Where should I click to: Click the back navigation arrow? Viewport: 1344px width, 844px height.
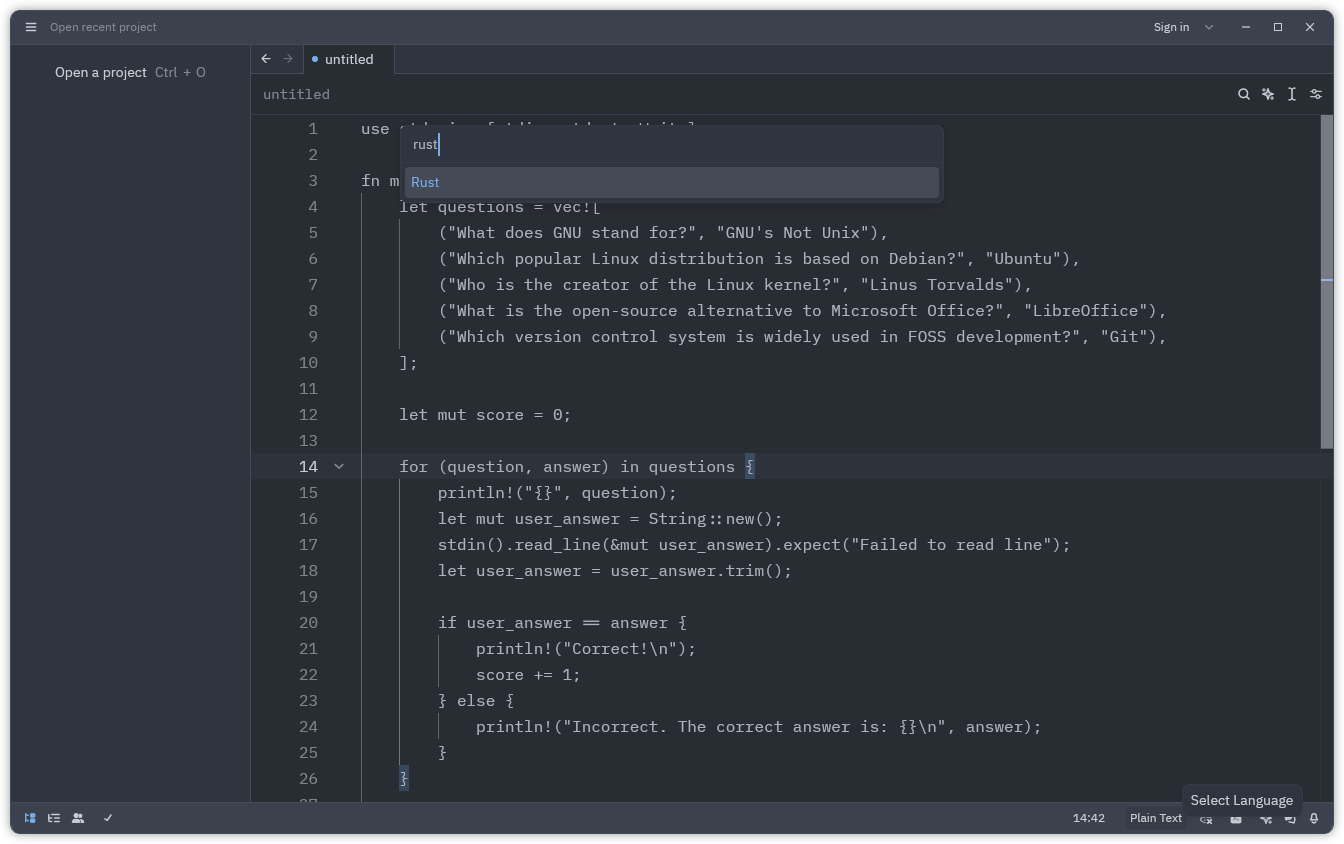[265, 58]
